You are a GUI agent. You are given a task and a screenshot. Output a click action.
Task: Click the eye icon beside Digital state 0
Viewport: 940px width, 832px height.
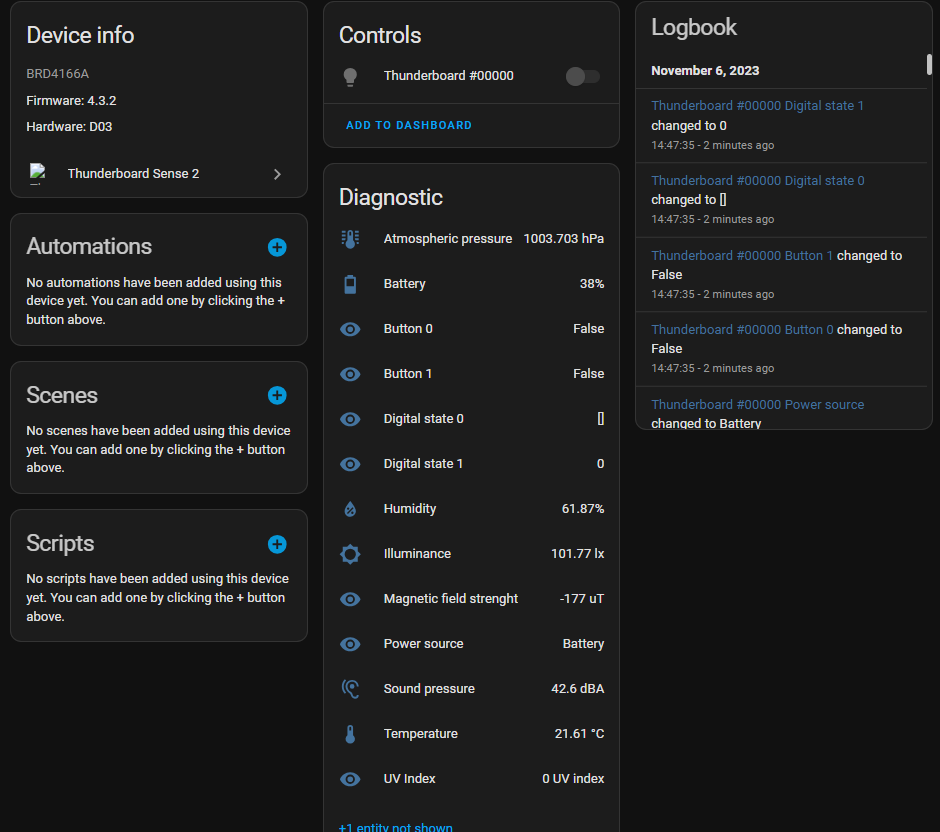click(350, 419)
